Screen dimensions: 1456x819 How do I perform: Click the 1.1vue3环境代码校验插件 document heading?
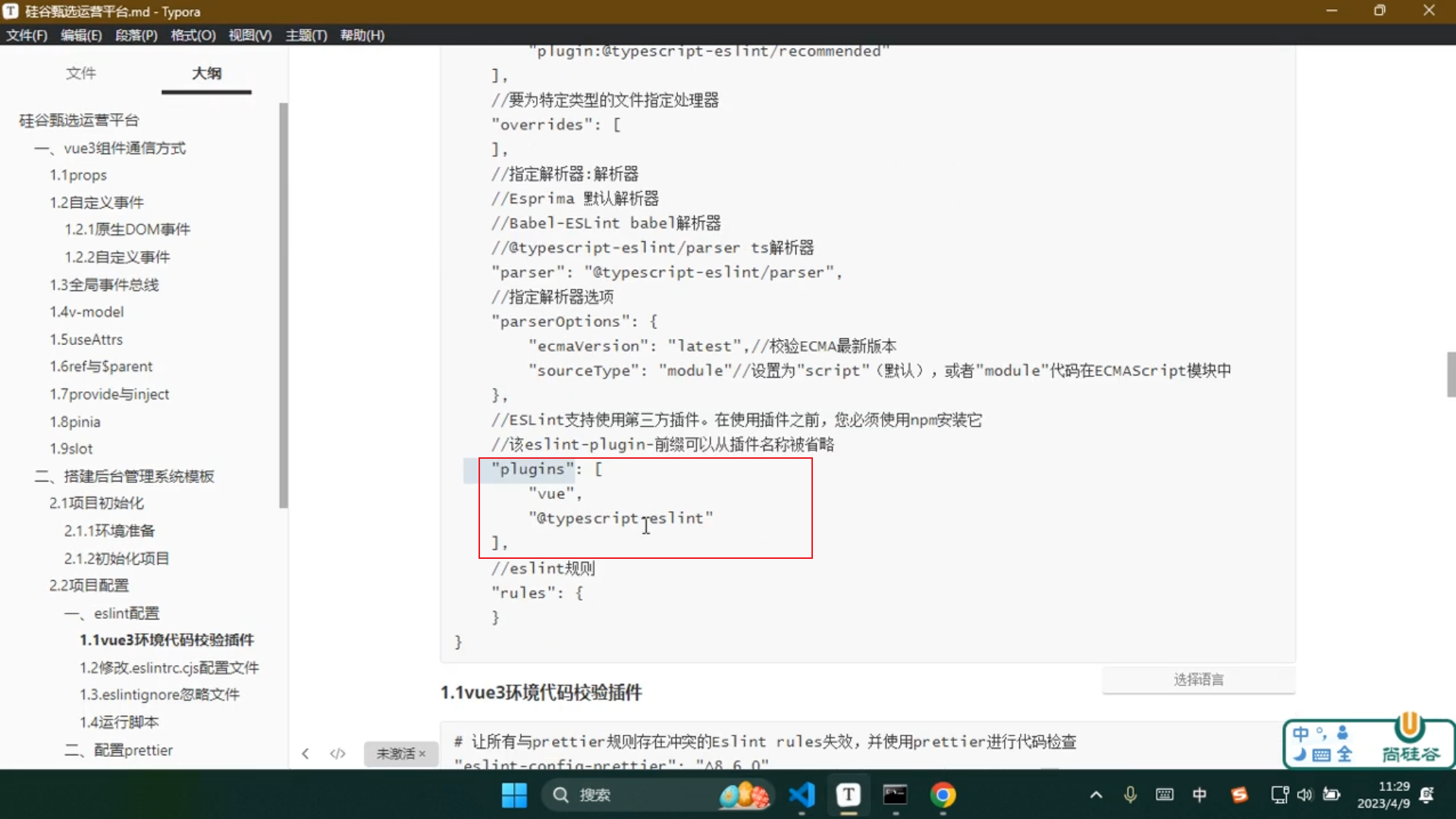click(x=541, y=692)
